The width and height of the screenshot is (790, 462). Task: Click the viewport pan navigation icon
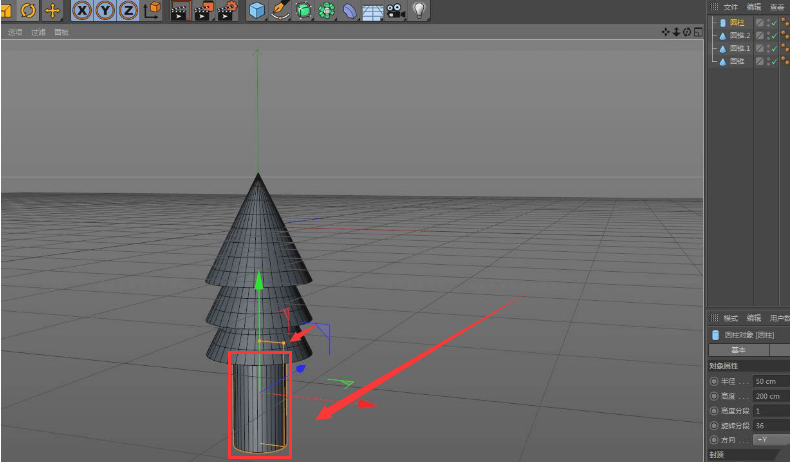coord(666,32)
